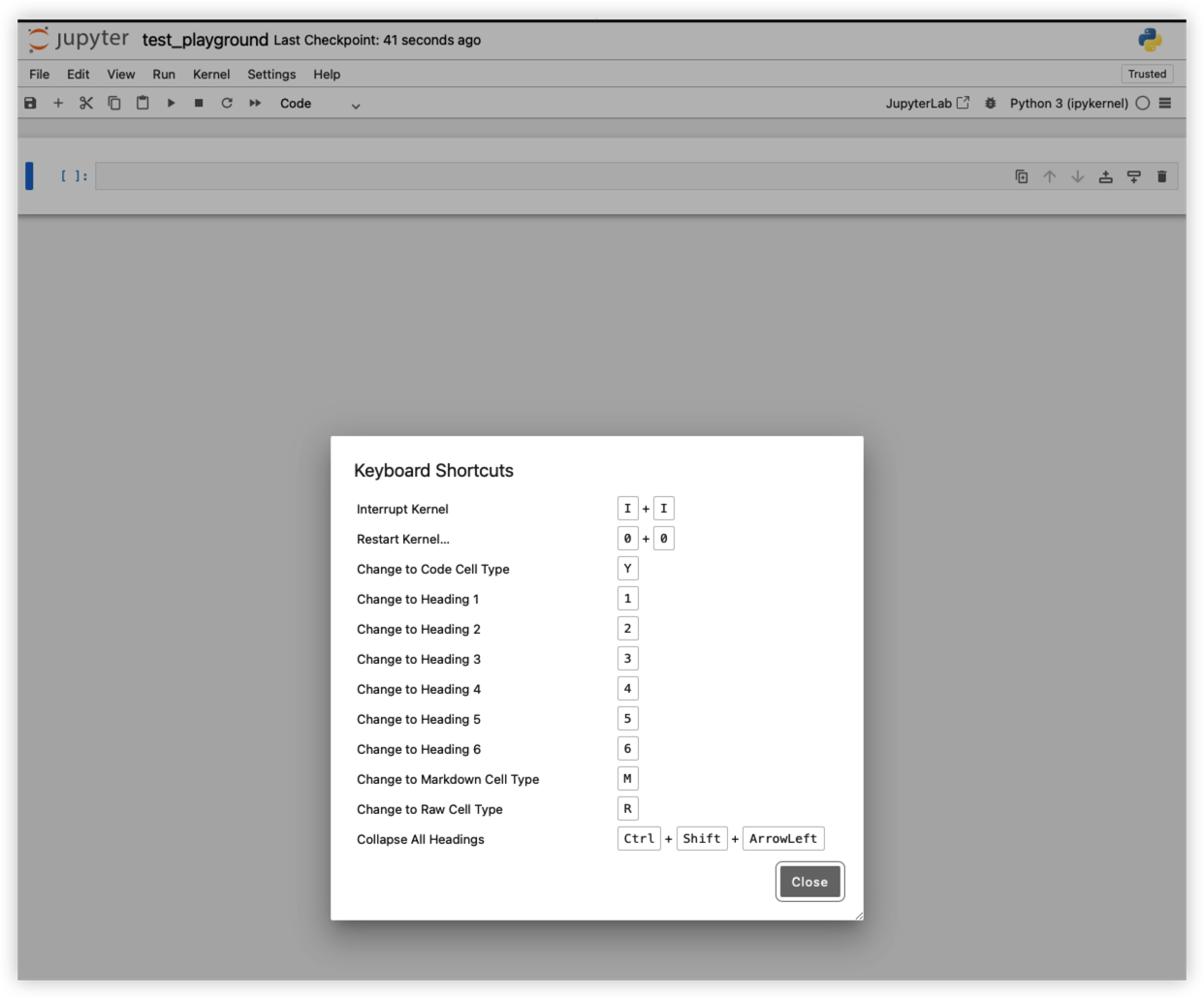Image resolution: width=1204 pixels, height=998 pixels.
Task: Restart kernel using circular arrow icon
Action: pyautogui.click(x=227, y=103)
